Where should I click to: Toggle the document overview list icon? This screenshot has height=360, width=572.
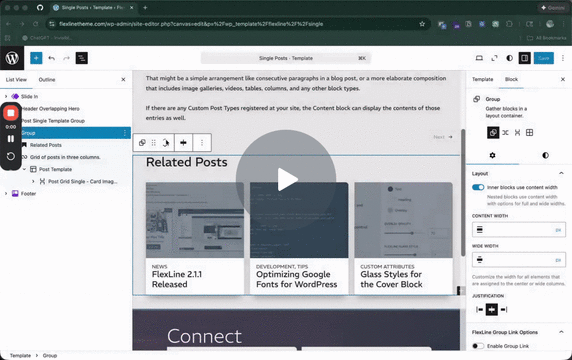point(82,58)
